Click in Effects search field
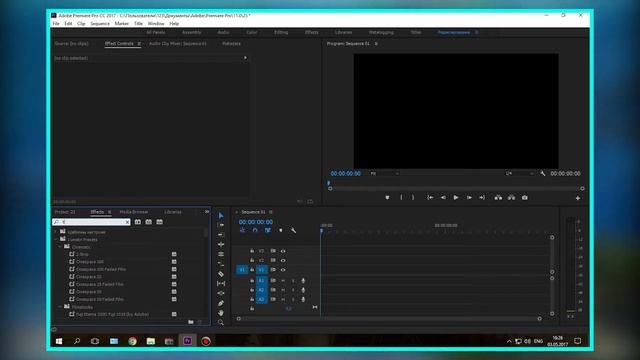 pyautogui.click(x=91, y=222)
